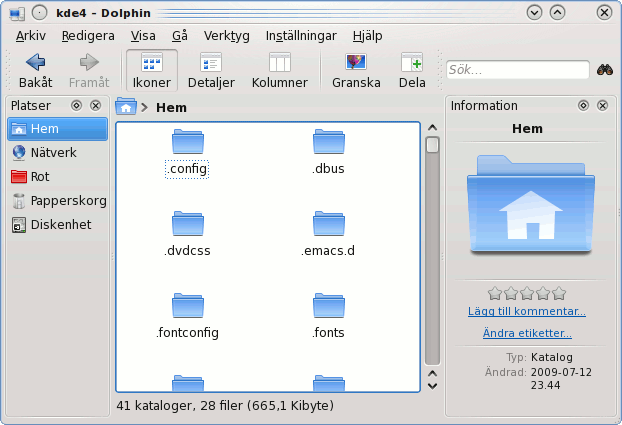Open the .config folder

coord(187,150)
